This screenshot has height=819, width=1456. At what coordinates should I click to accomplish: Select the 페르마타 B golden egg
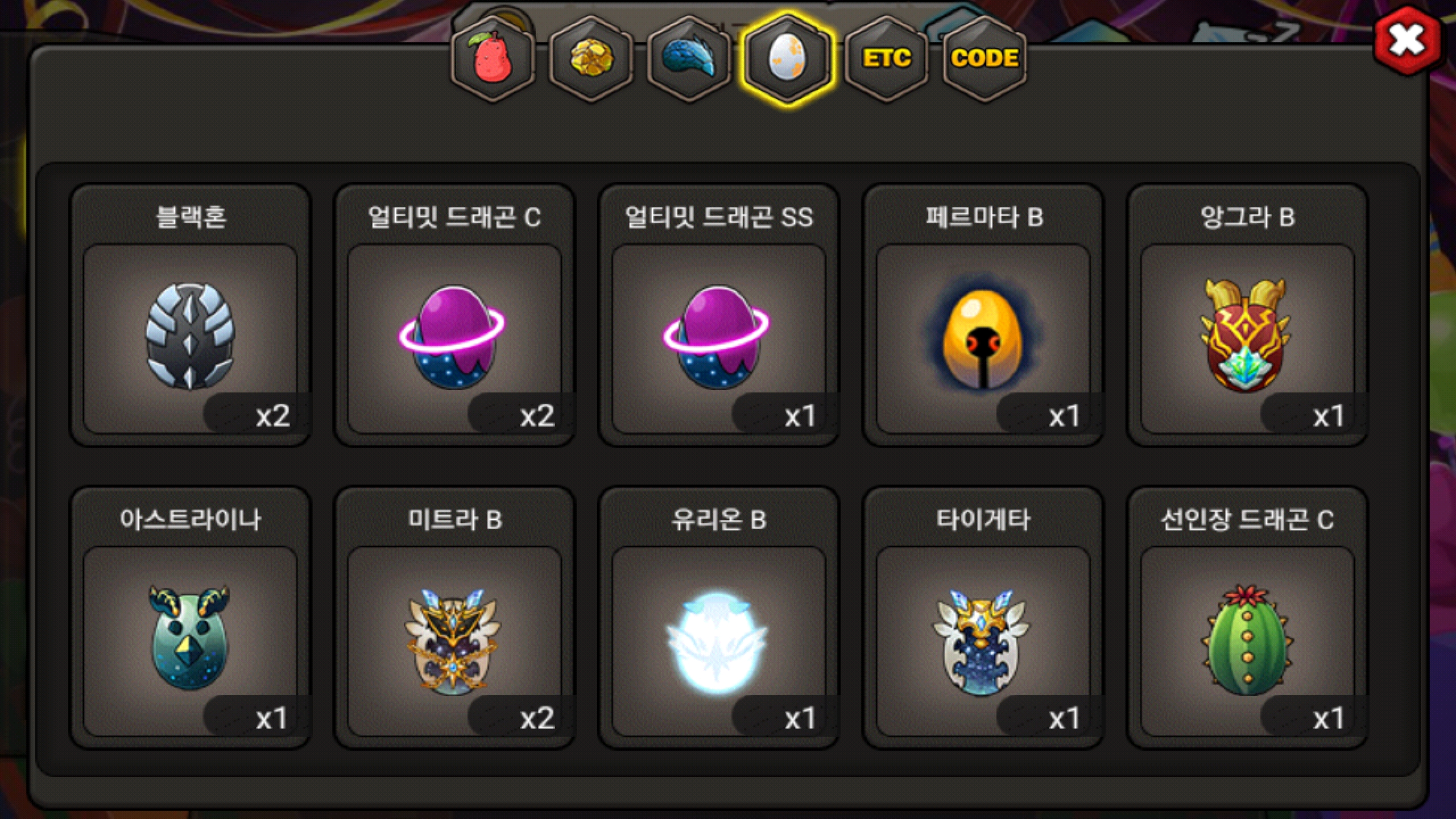pos(983,338)
